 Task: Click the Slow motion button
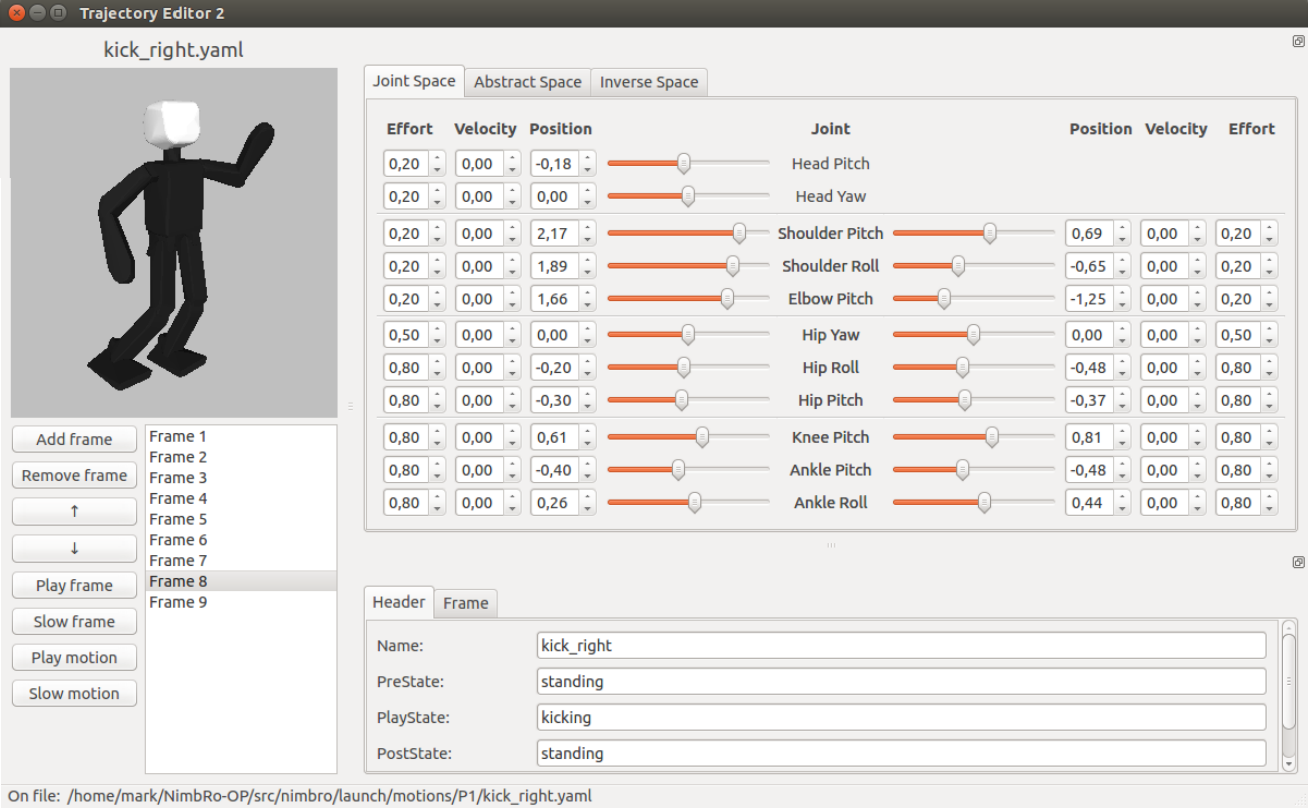pyautogui.click(x=74, y=693)
